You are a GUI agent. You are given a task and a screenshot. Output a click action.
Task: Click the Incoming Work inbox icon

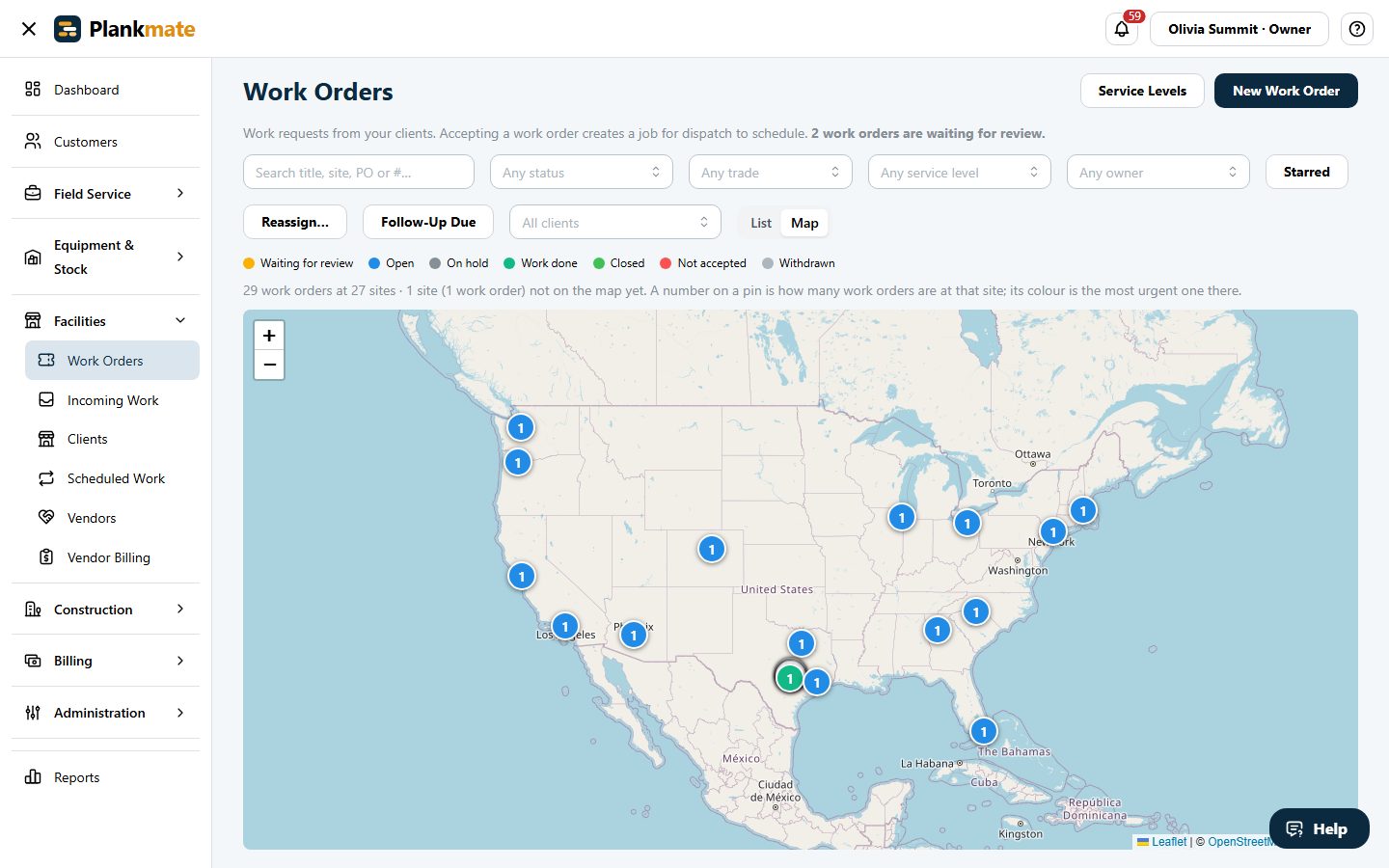pyautogui.click(x=46, y=399)
